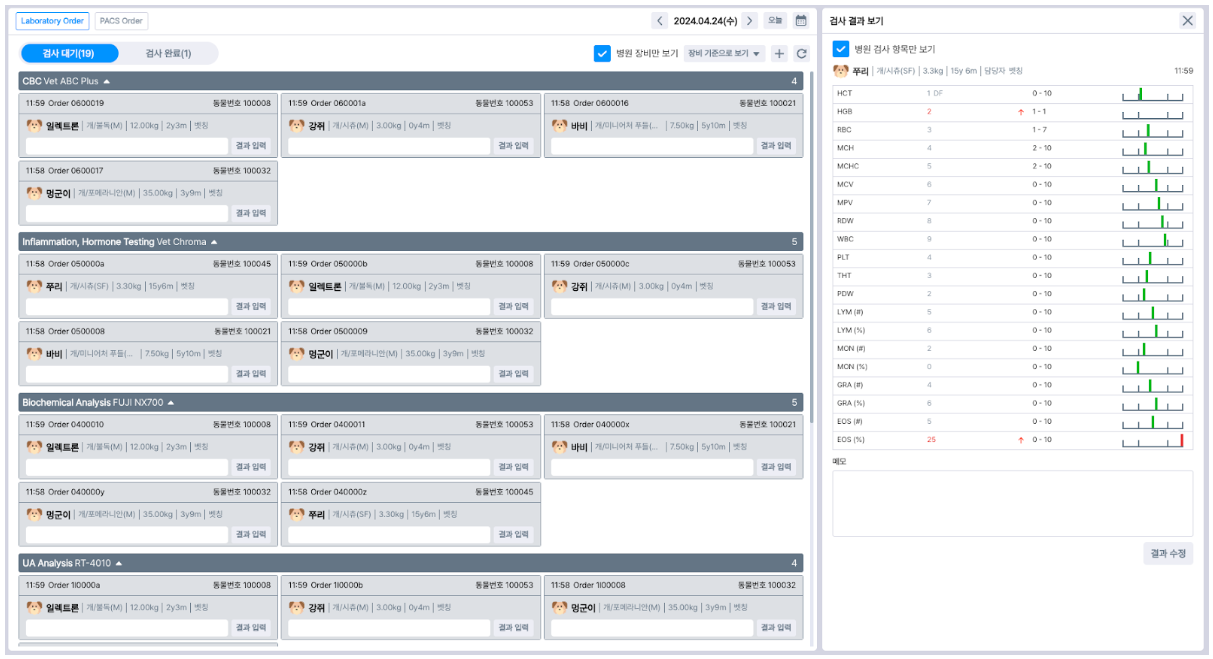Click the 오늘 today button
This screenshot has height=659, width=1213.
point(775,21)
